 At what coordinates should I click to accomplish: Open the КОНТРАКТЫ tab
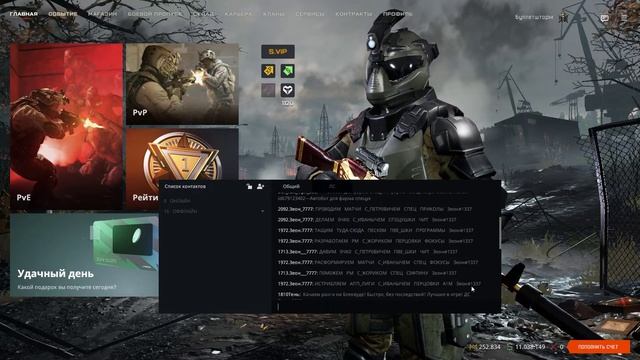click(x=353, y=14)
